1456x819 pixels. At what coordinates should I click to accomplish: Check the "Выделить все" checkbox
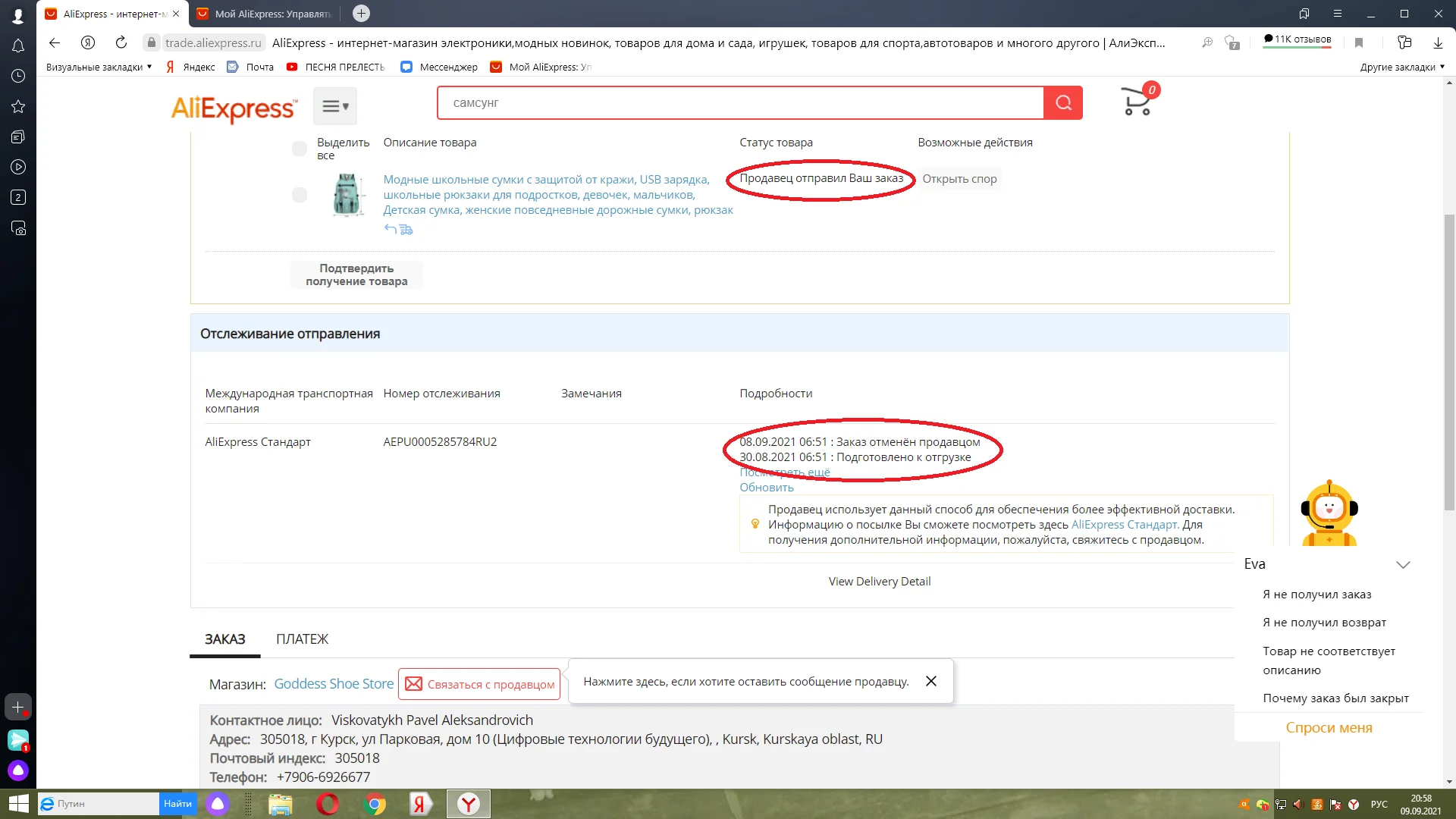pyautogui.click(x=300, y=149)
